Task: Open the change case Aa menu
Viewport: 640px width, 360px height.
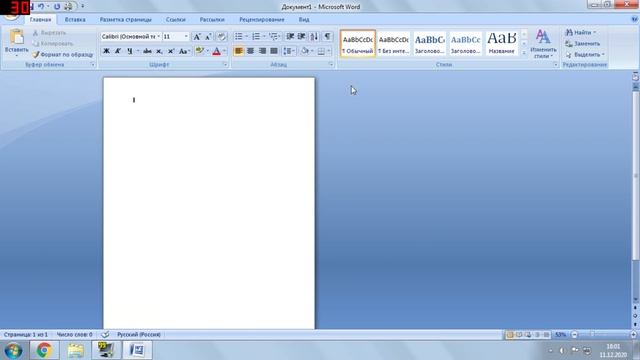Action: (x=184, y=51)
